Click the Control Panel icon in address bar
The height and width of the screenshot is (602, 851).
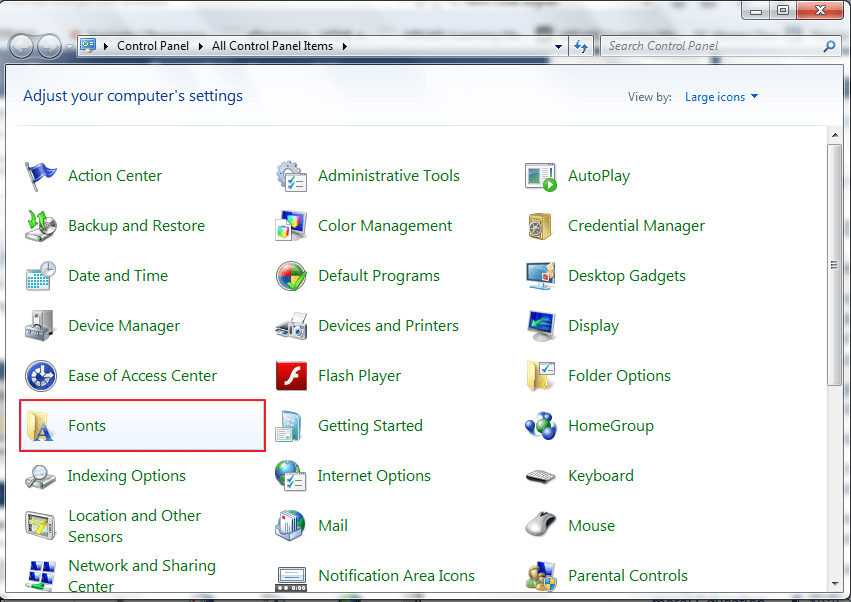pyautogui.click(x=88, y=46)
